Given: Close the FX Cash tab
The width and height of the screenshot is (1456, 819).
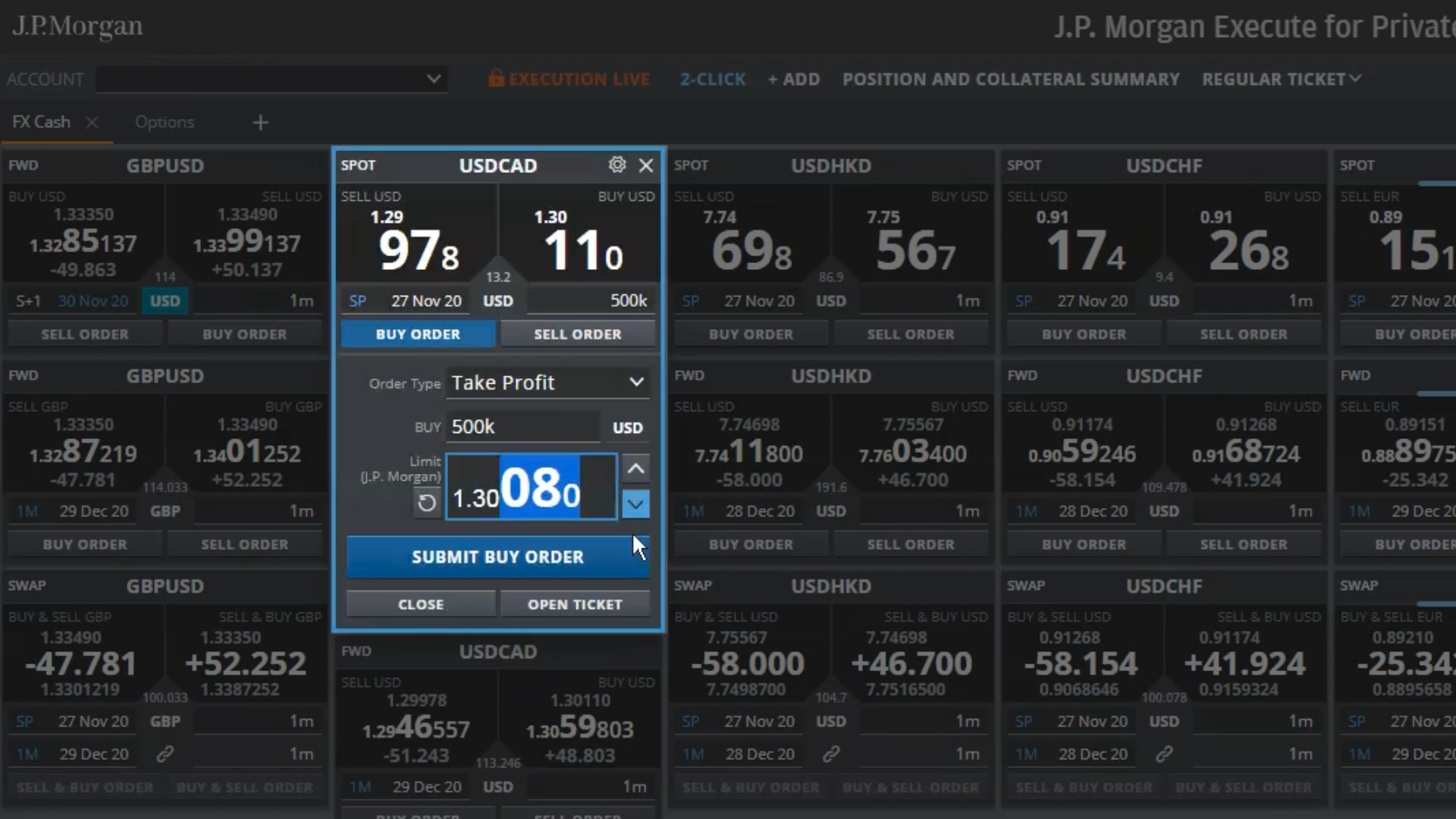Looking at the screenshot, I should pos(92,122).
